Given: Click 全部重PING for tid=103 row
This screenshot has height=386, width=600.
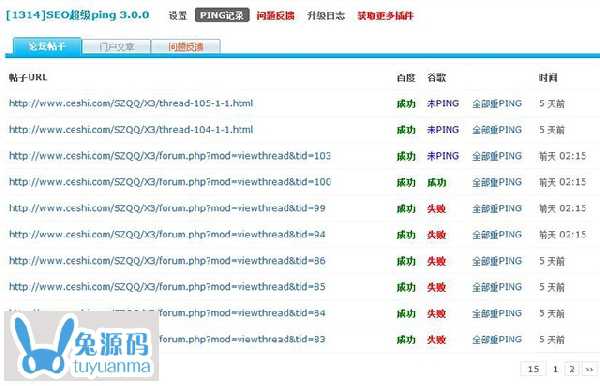Looking at the screenshot, I should click(497, 156).
